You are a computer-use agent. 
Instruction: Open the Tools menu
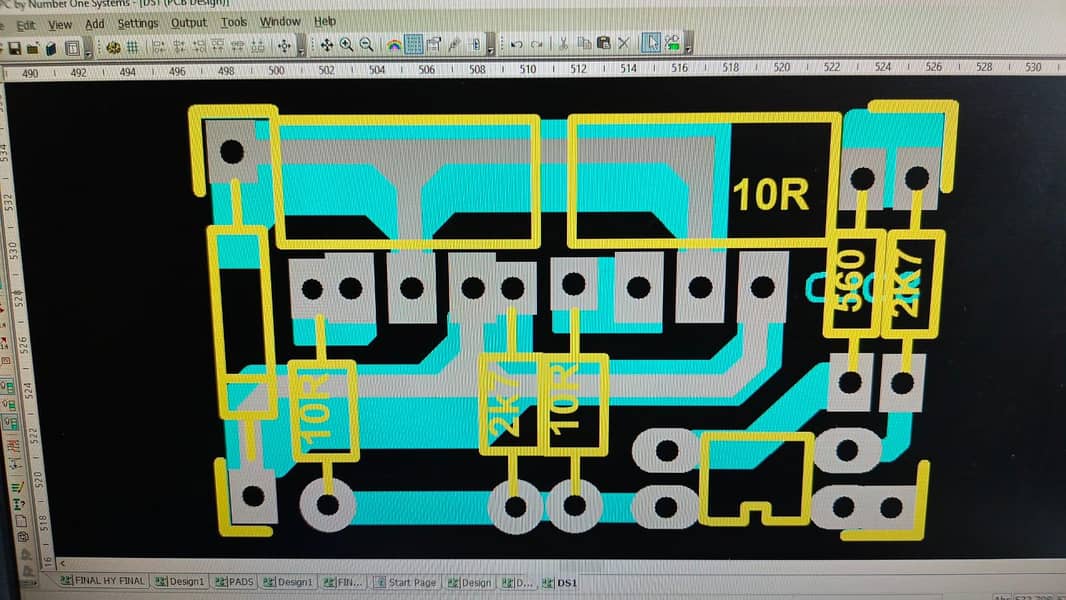[x=233, y=22]
